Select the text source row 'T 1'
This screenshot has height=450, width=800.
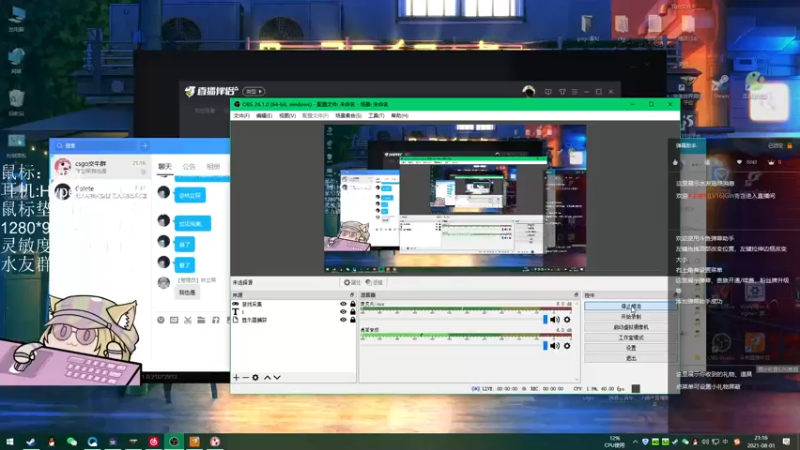click(294, 312)
